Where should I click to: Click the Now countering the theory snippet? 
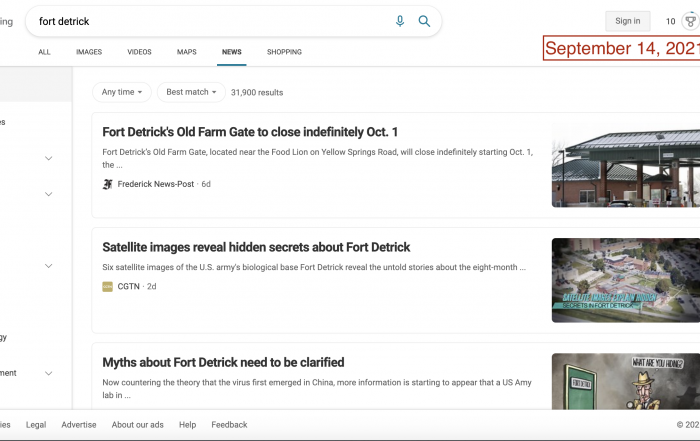tap(317, 389)
